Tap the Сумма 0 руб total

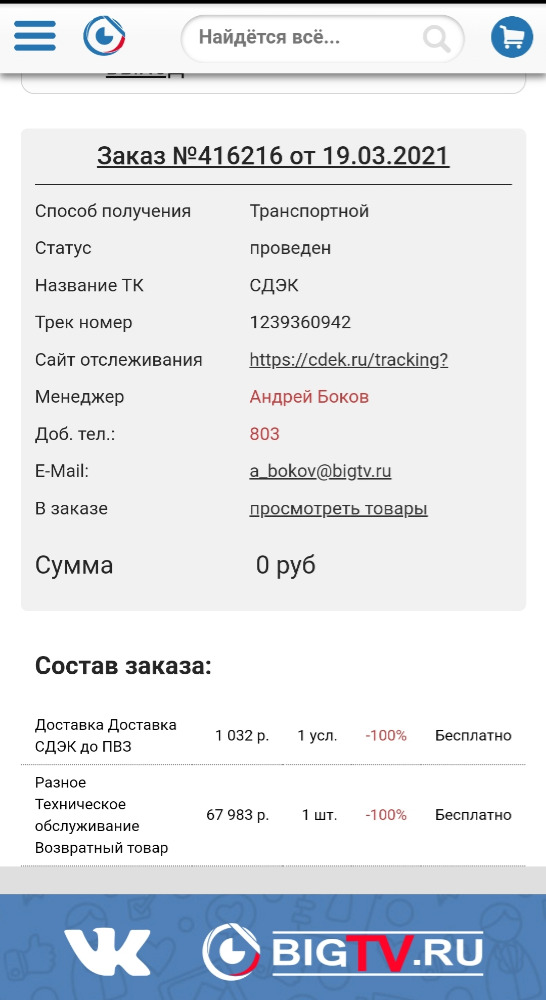[175, 565]
